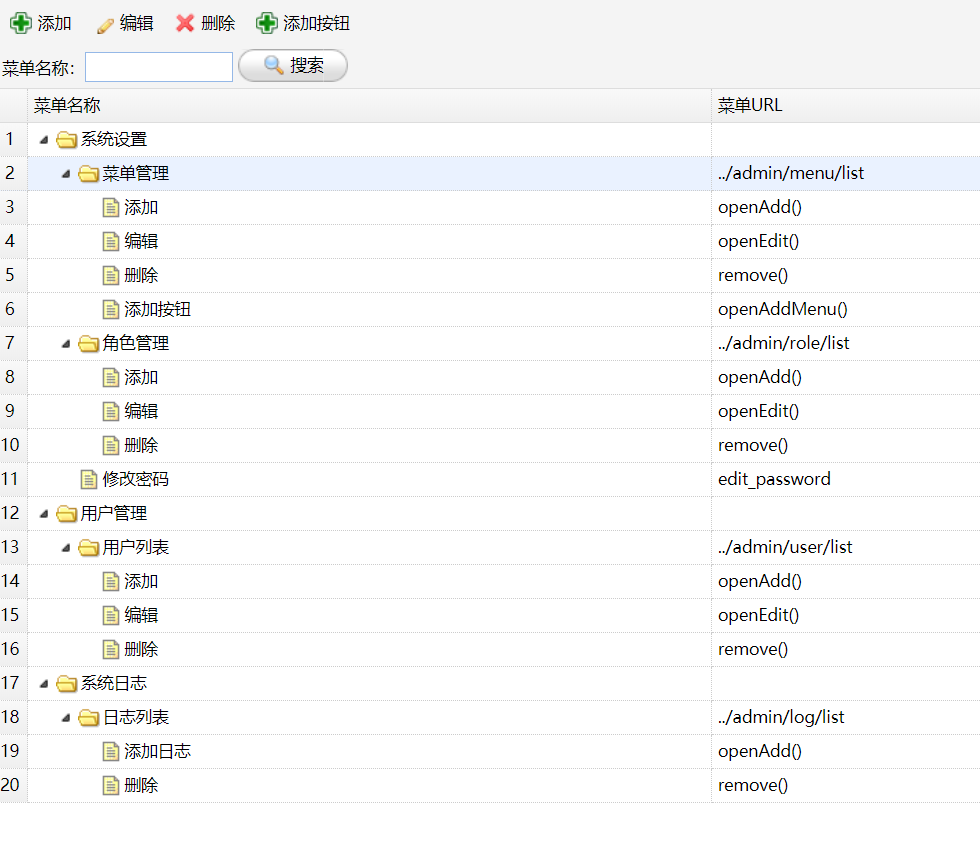Screen dimensions: 980x848
Task: Click the 添加 toolbar button label
Action: coord(54,23)
